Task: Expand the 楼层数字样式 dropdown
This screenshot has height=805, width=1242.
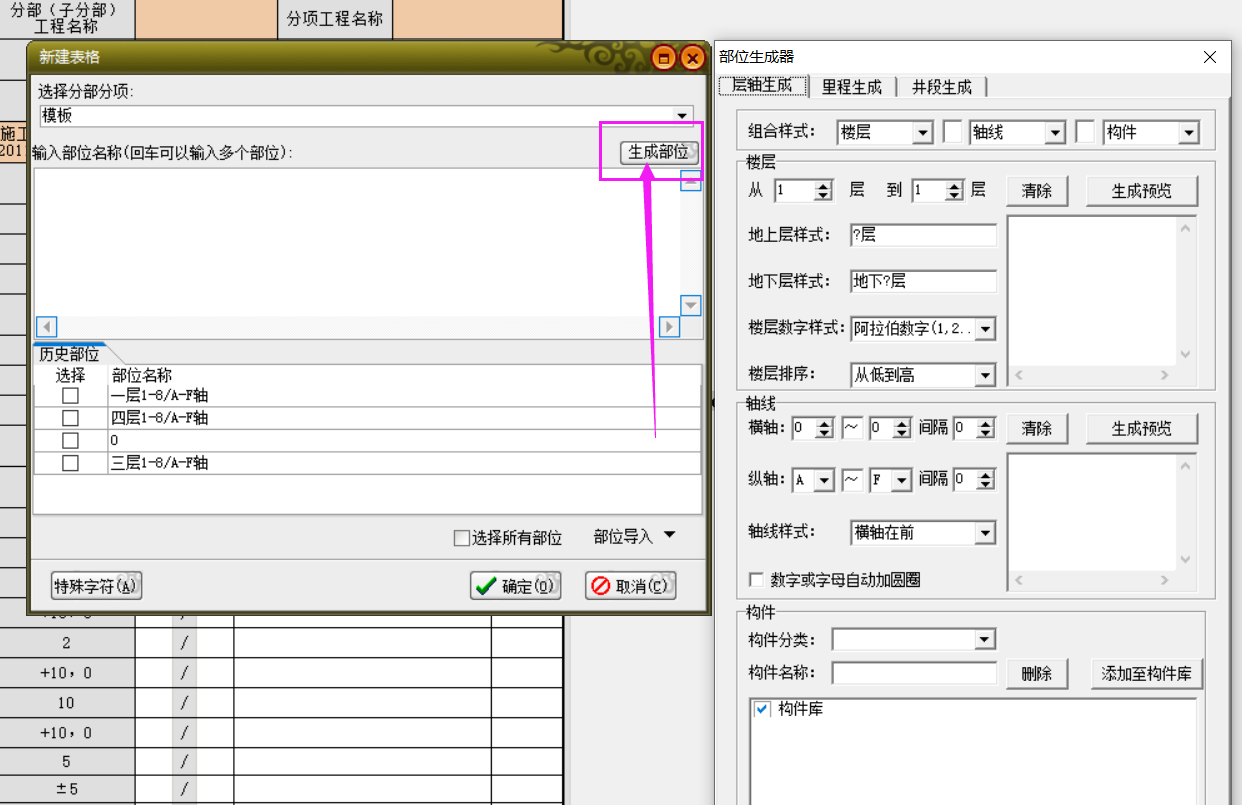Action: [x=985, y=328]
